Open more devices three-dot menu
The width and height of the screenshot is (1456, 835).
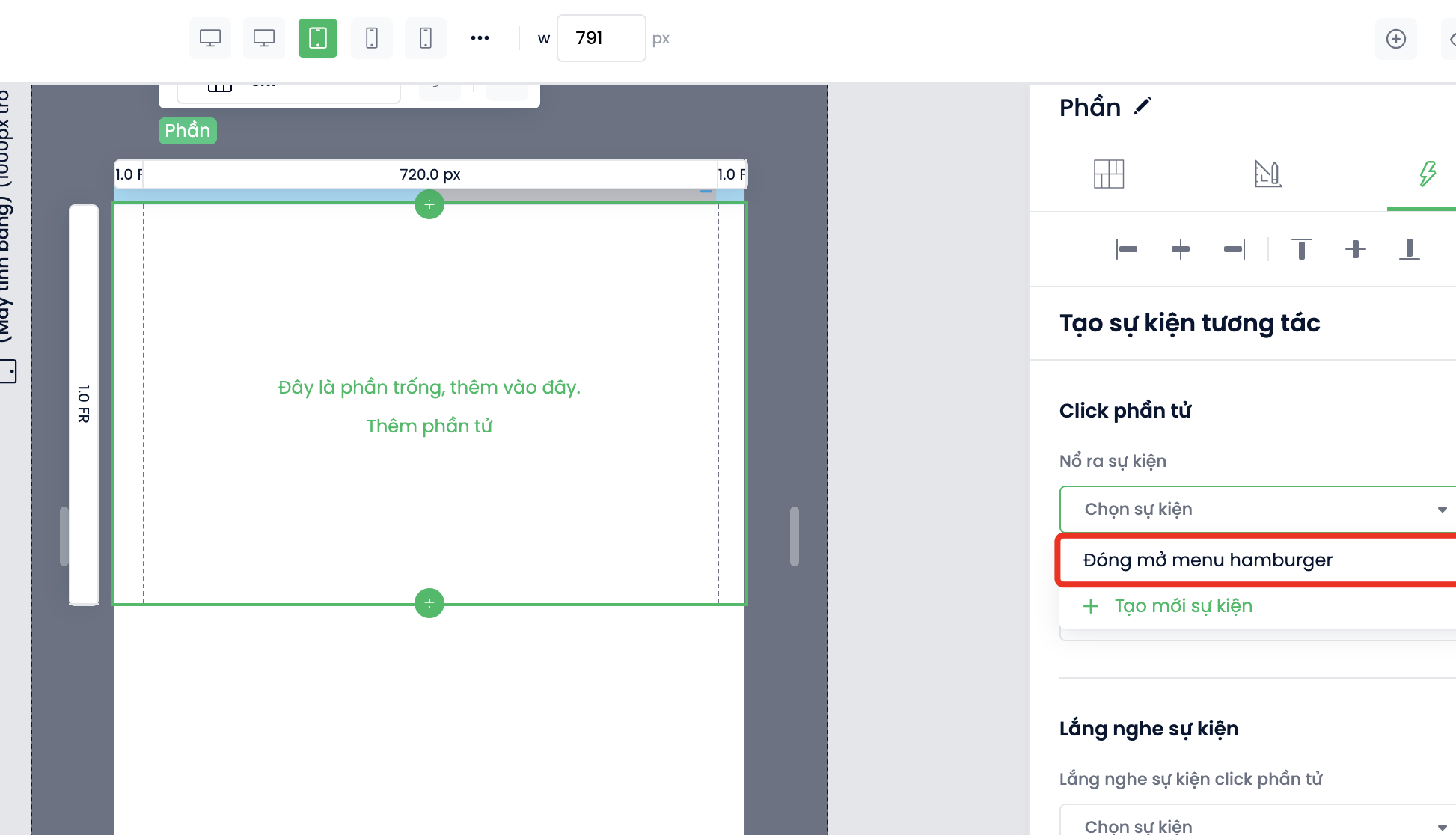(x=480, y=38)
